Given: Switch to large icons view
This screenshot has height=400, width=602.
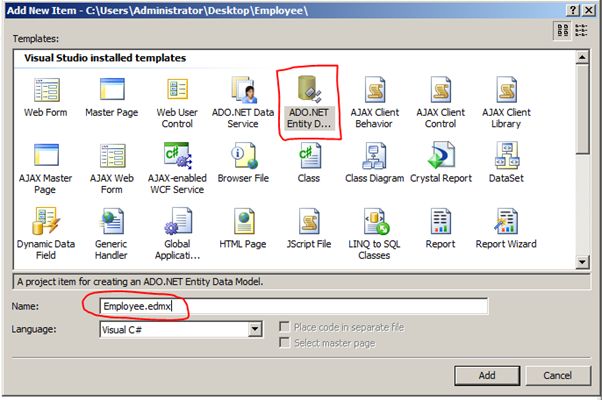Looking at the screenshot, I should 563,30.
